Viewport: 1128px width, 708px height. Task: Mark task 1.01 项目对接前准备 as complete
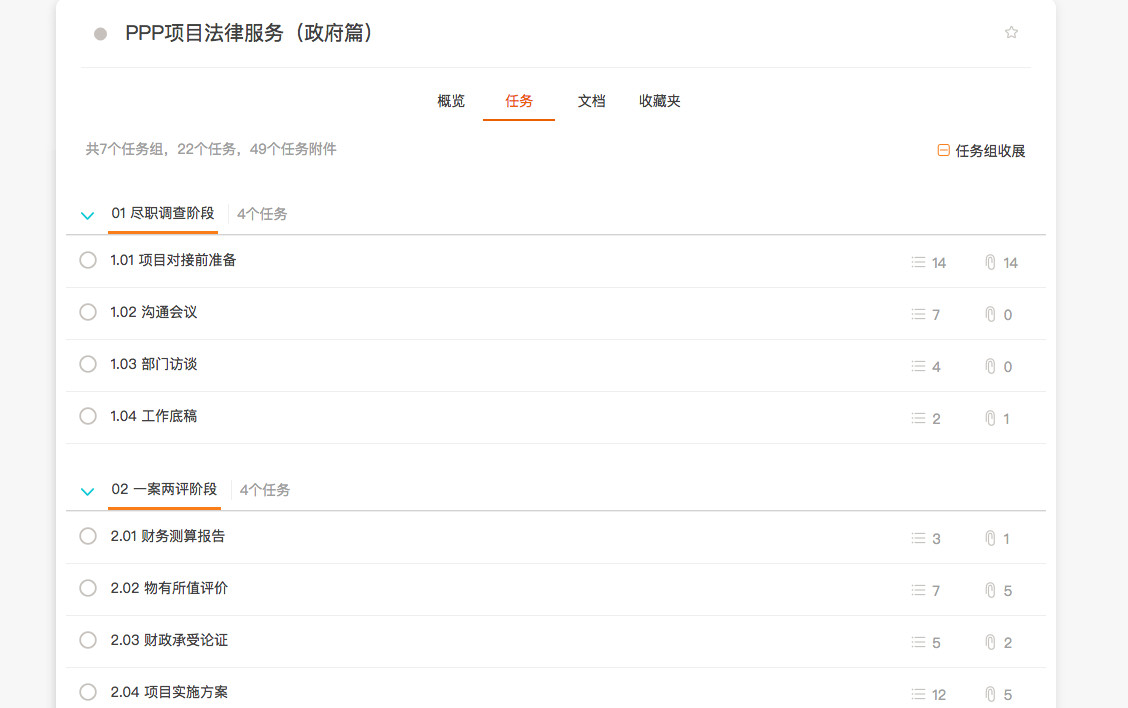tap(88, 260)
